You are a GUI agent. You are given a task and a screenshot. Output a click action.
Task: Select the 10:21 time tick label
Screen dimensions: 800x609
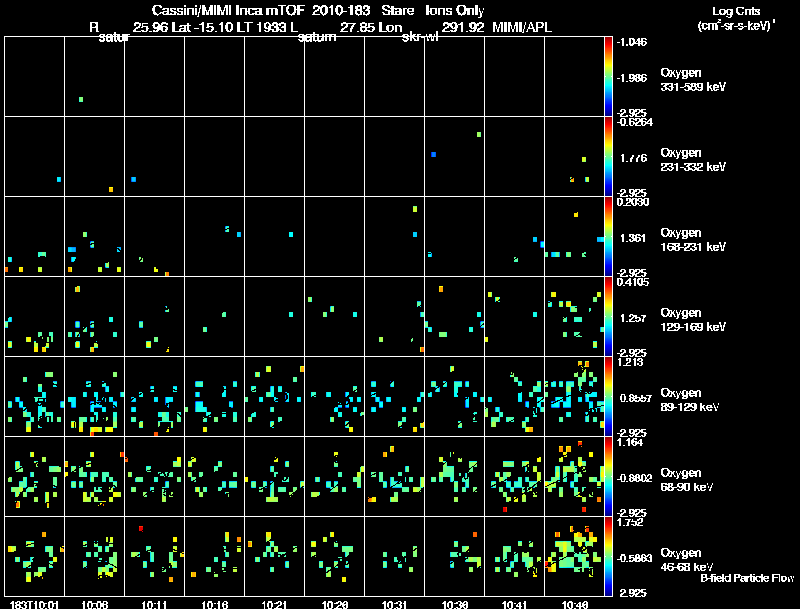[x=274, y=604]
